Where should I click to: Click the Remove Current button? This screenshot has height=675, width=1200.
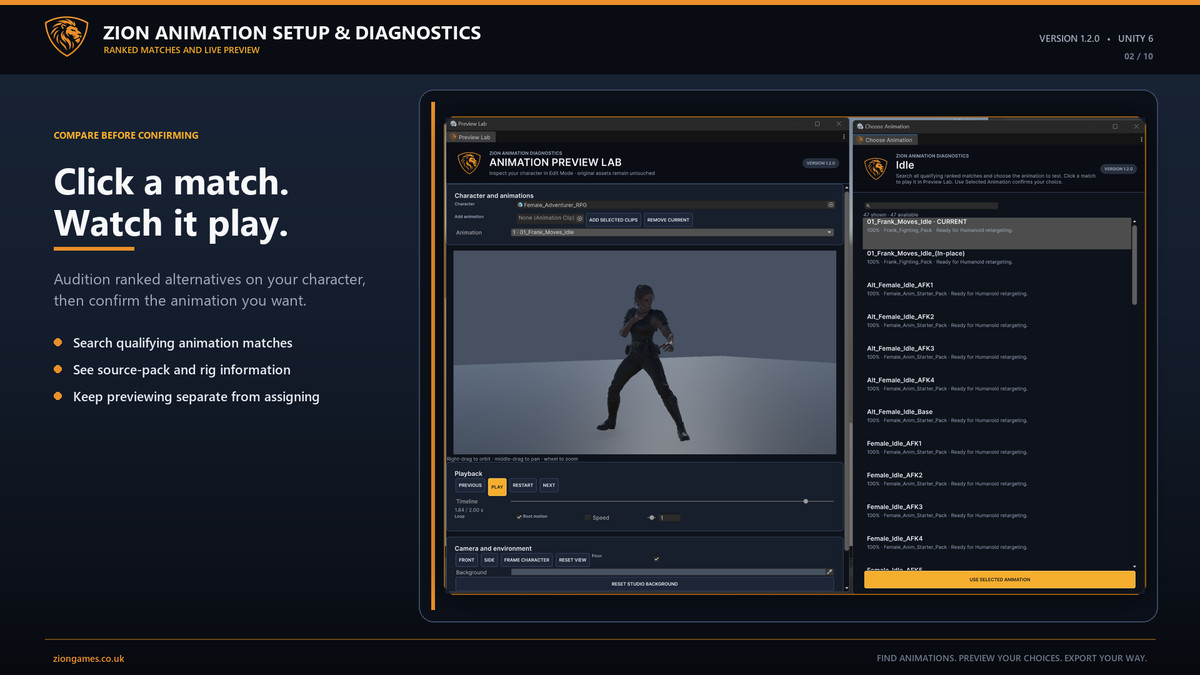click(668, 219)
